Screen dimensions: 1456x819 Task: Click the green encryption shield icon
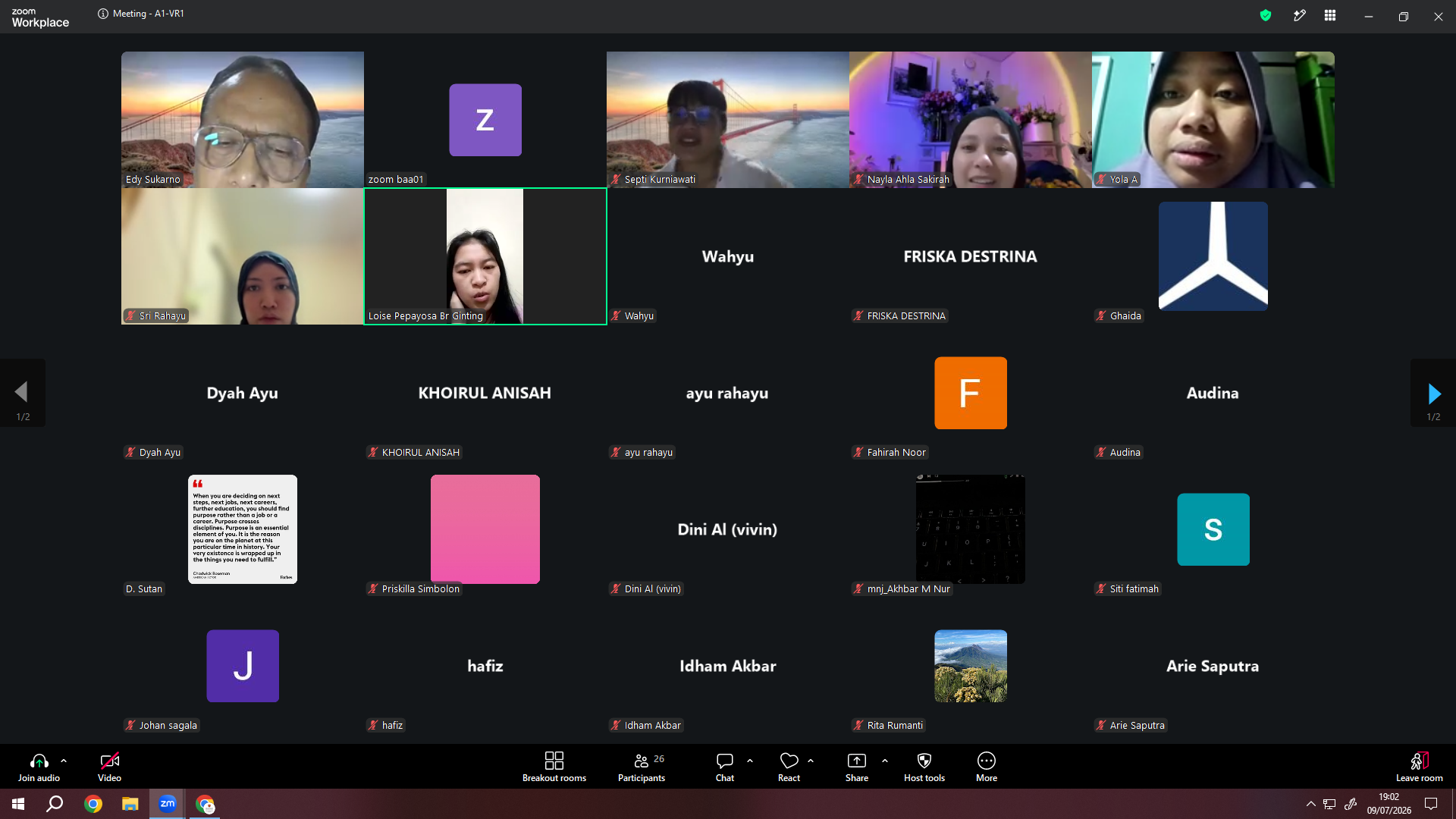(x=1265, y=15)
